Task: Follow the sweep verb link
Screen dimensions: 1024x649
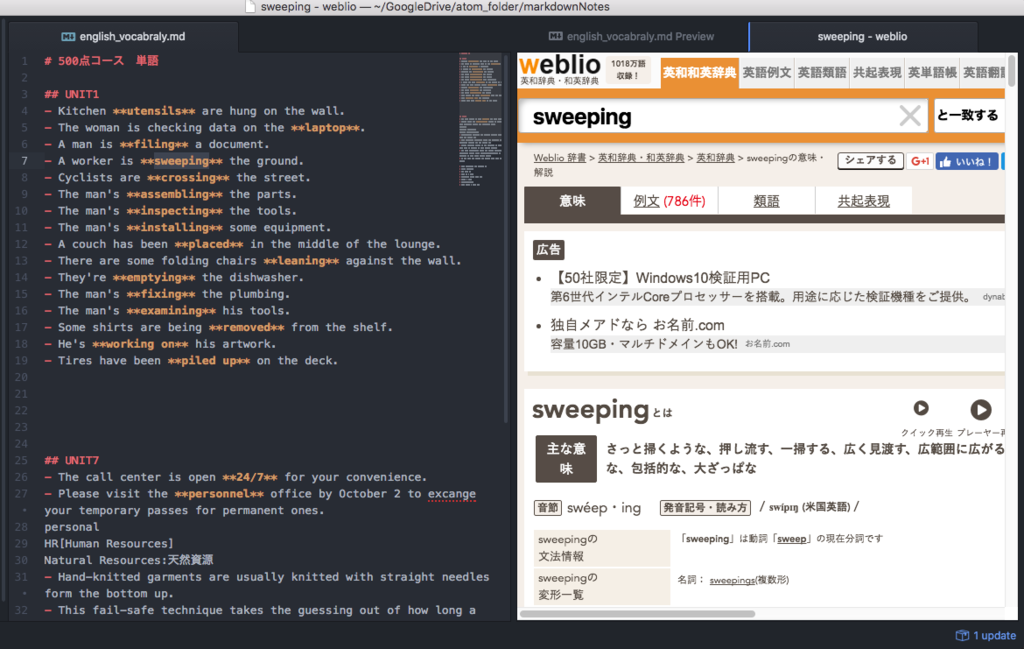Action: (792, 539)
